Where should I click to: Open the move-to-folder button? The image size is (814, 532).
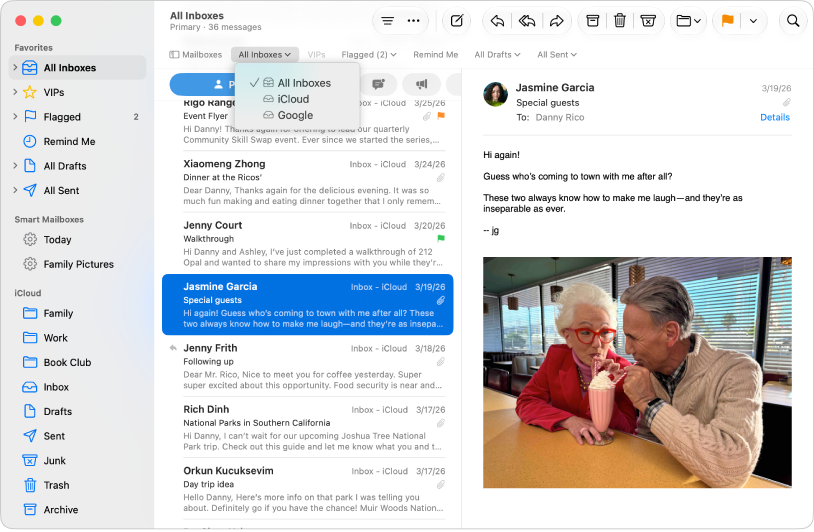click(688, 21)
